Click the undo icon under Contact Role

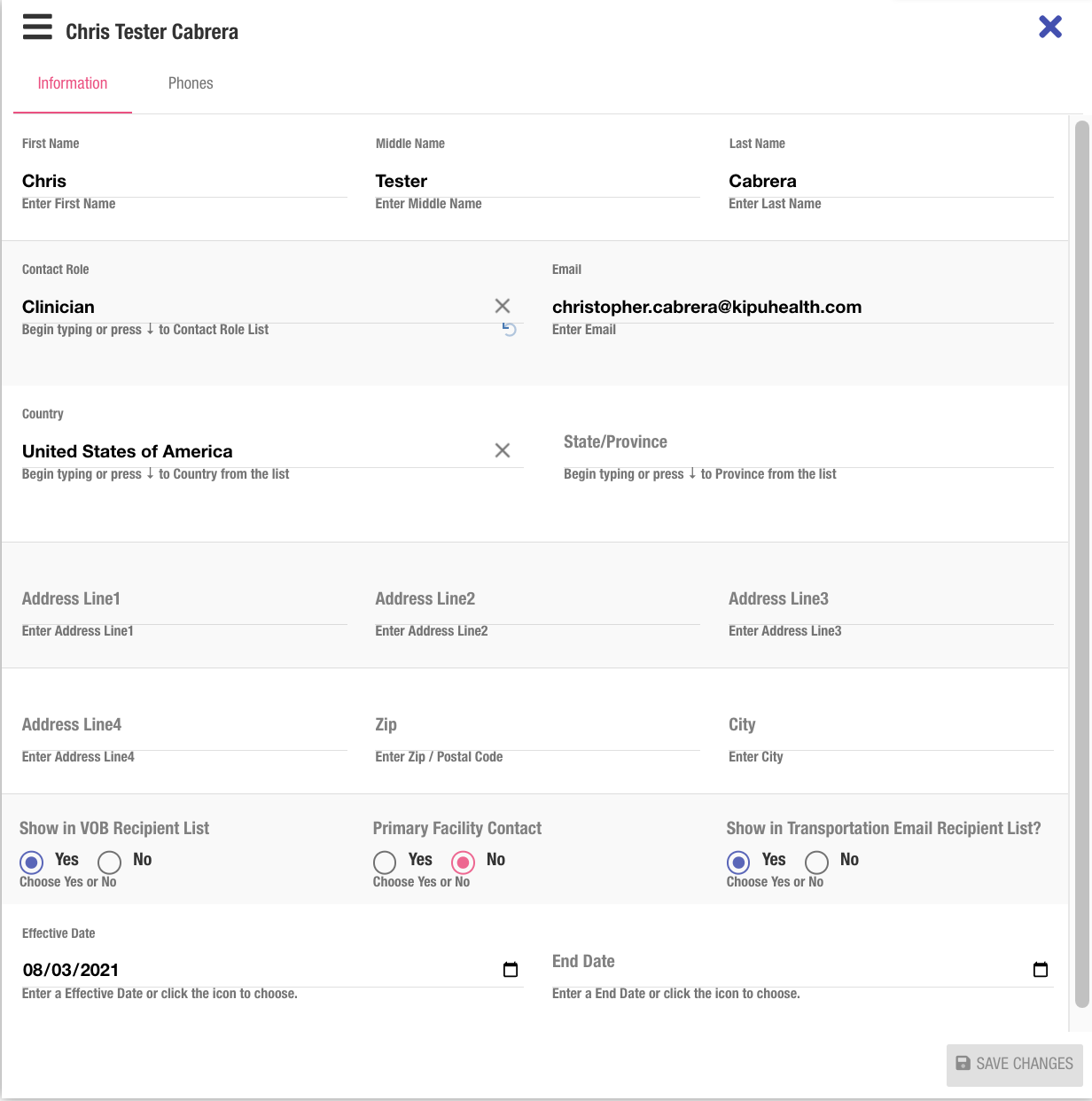[510, 330]
